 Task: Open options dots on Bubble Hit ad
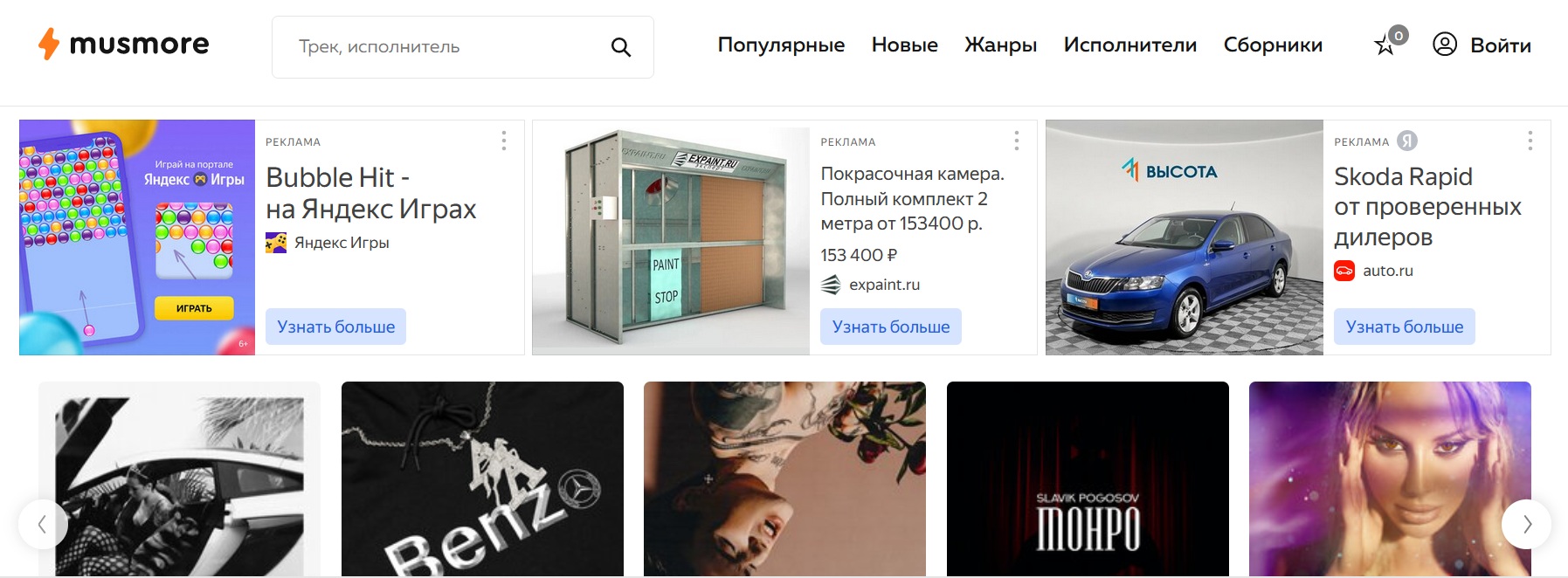click(504, 141)
